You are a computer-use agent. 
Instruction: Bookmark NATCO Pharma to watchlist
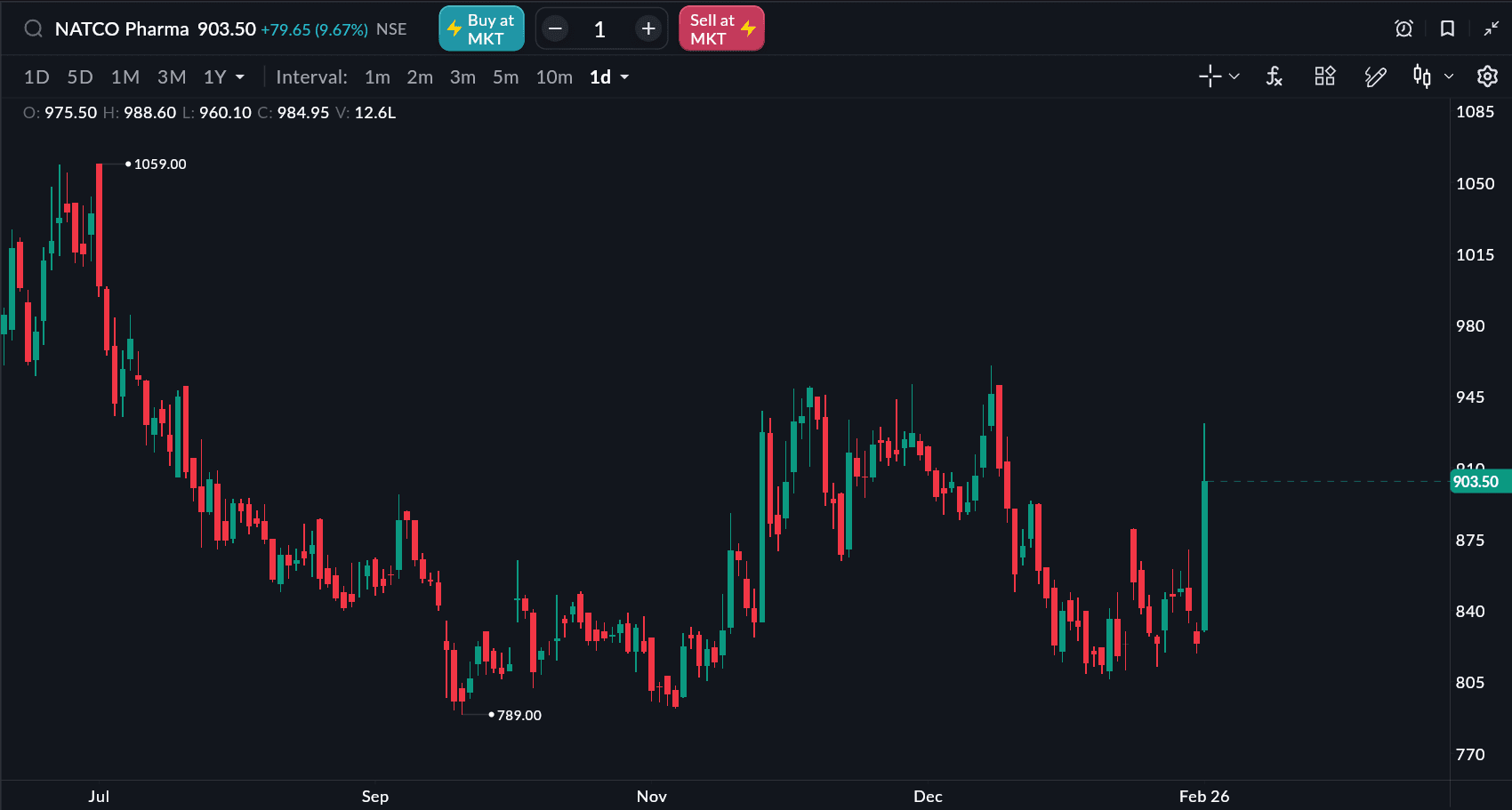(1447, 28)
